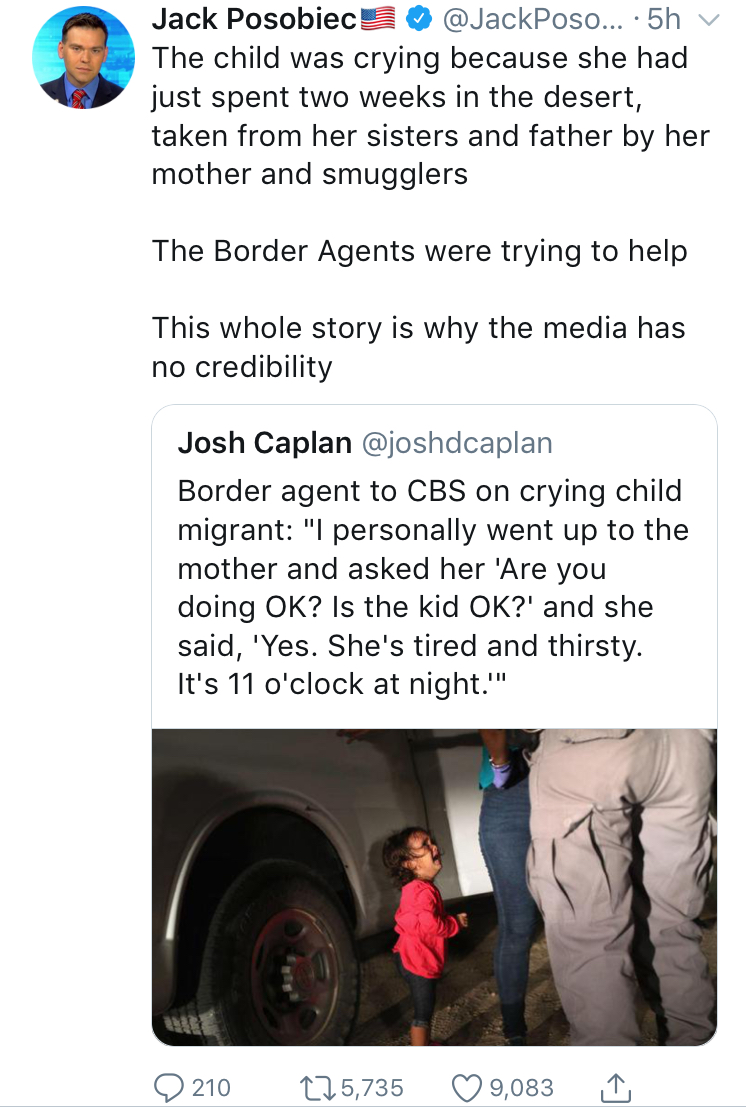Click the American flag emoji
This screenshot has height=1116, width=746.
[376, 18]
